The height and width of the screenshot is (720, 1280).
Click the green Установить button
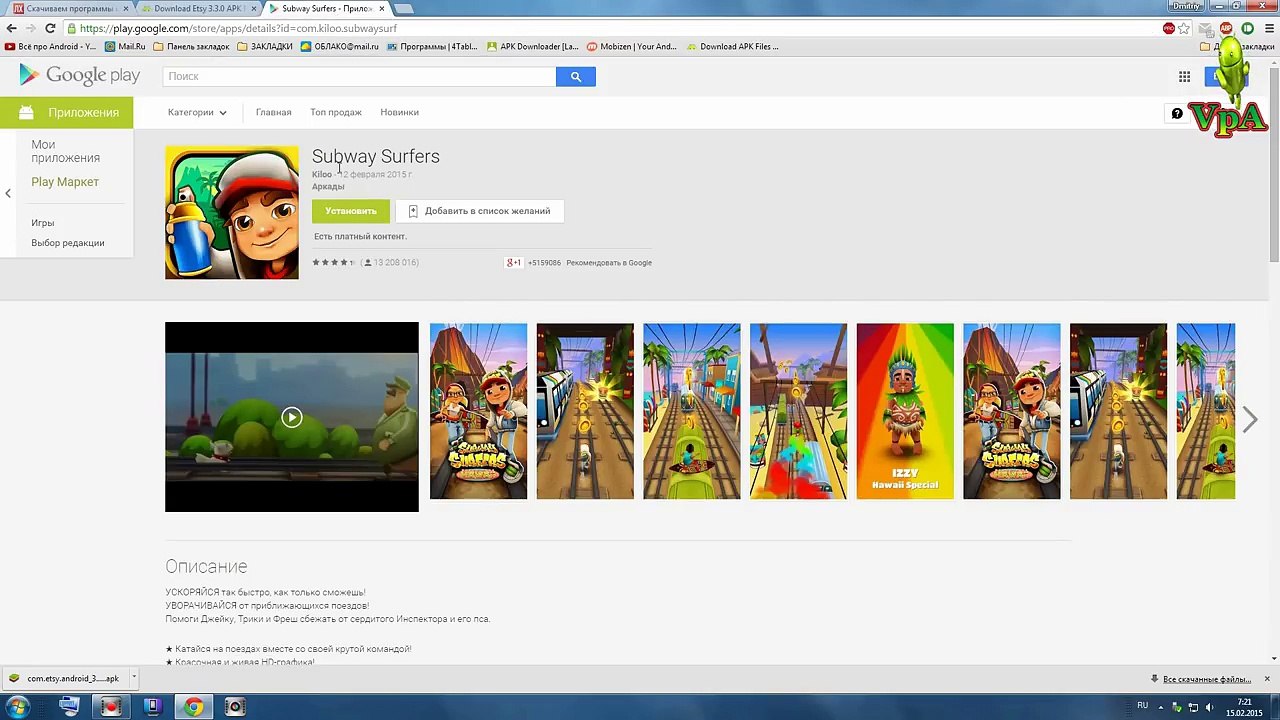click(x=351, y=211)
